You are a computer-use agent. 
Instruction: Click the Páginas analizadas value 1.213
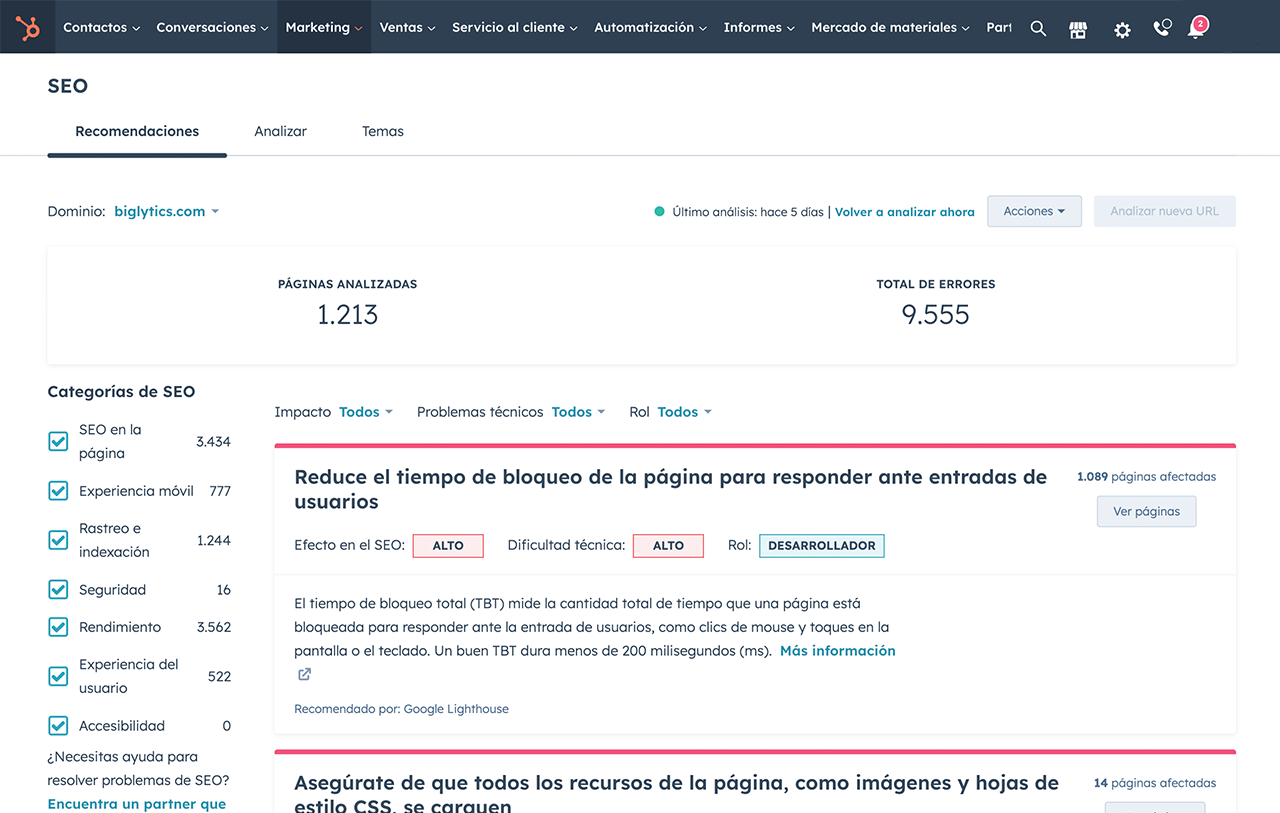click(347, 315)
